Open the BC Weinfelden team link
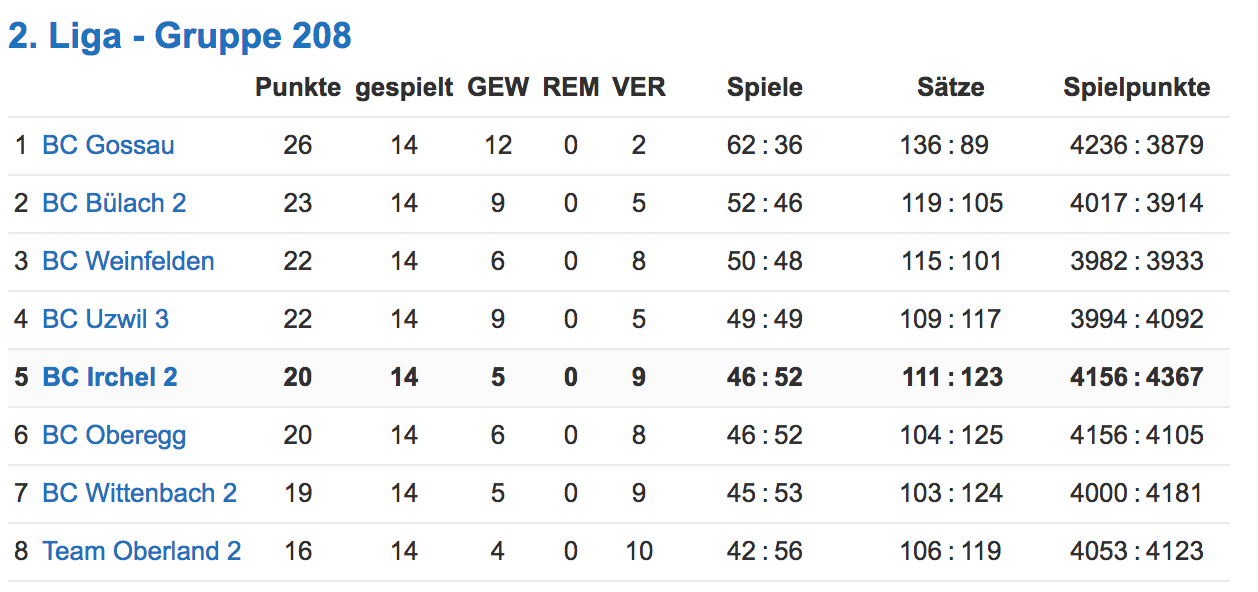The image size is (1258, 592). tap(128, 261)
